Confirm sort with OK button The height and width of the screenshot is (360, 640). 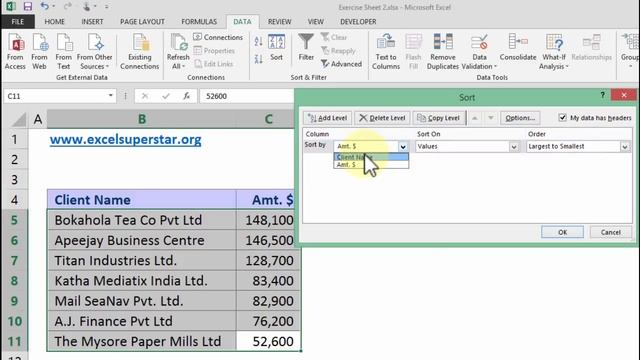(x=562, y=232)
